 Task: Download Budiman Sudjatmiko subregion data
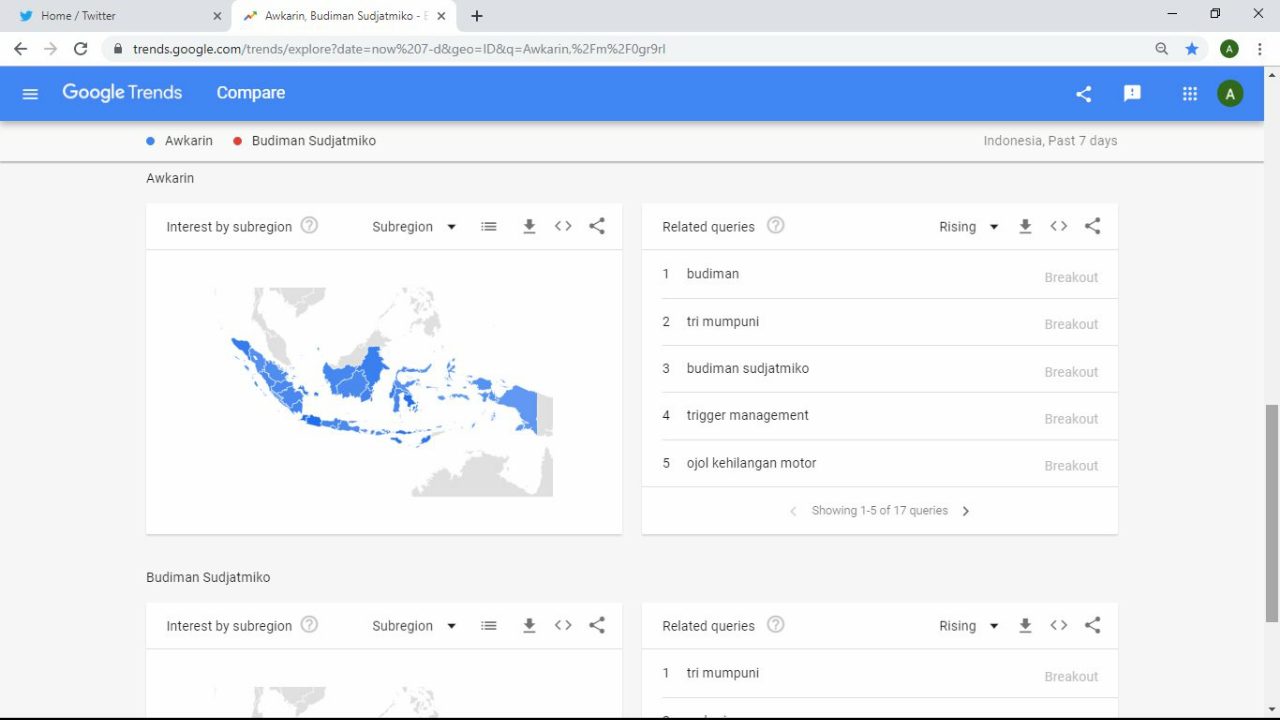click(529, 625)
